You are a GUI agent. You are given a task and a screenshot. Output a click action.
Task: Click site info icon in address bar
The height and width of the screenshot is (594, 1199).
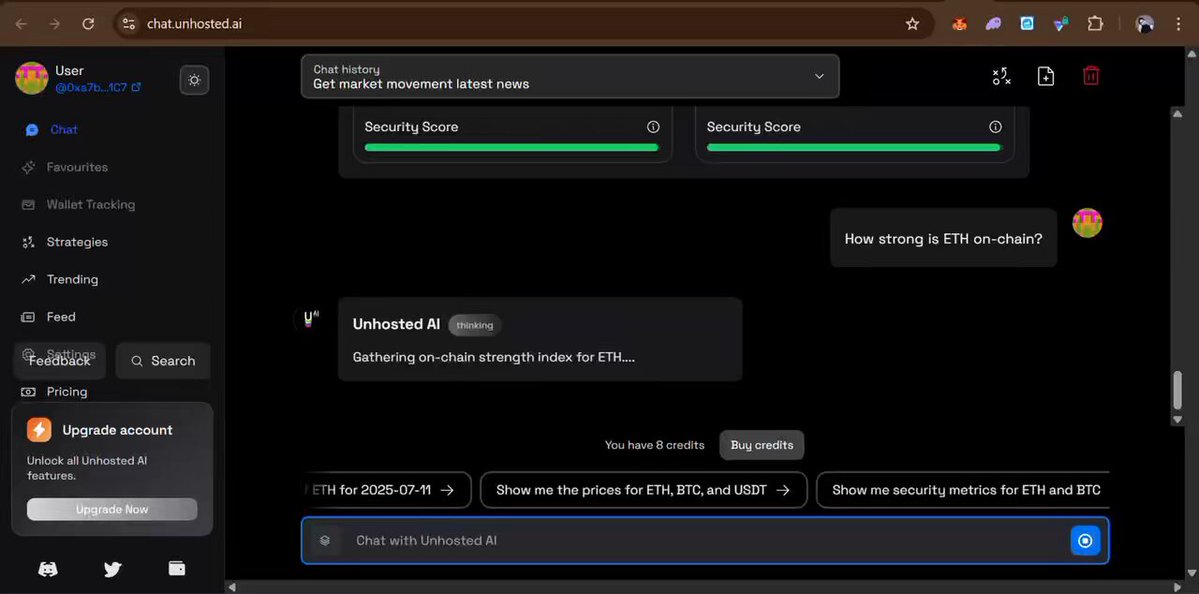(x=128, y=24)
